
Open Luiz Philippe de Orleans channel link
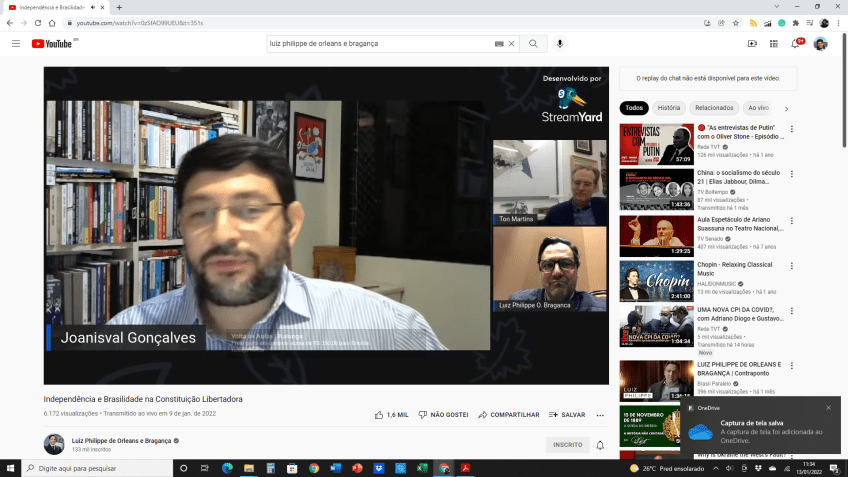pyautogui.click(x=121, y=440)
